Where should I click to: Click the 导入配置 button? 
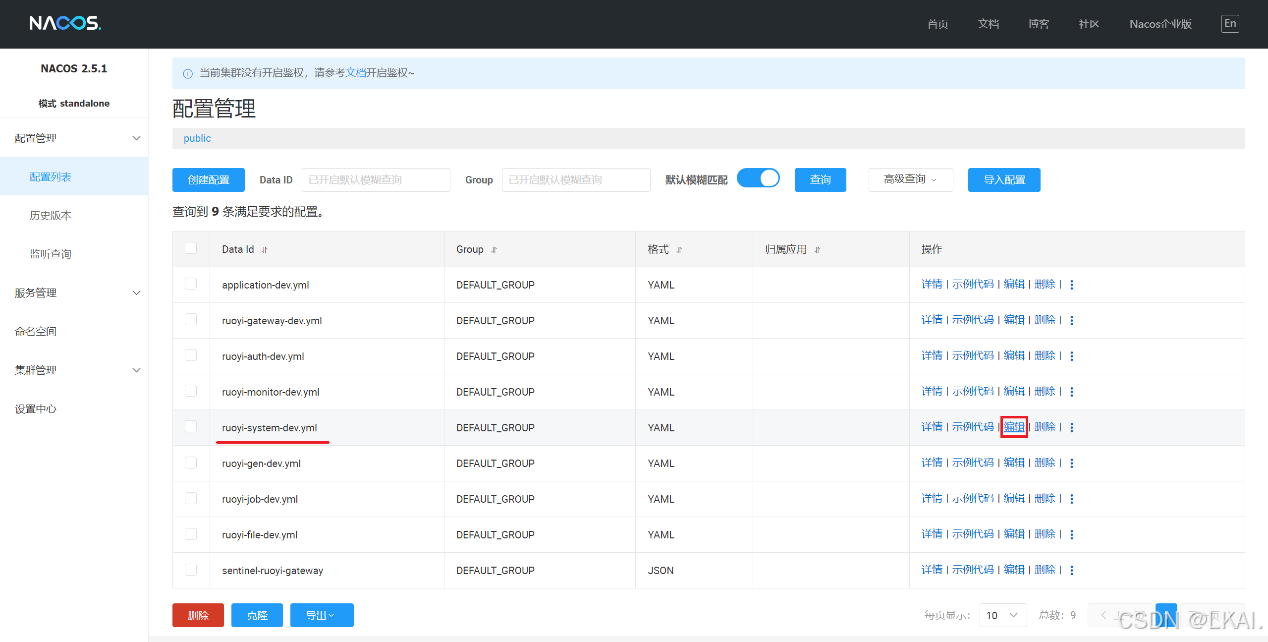[1004, 180]
